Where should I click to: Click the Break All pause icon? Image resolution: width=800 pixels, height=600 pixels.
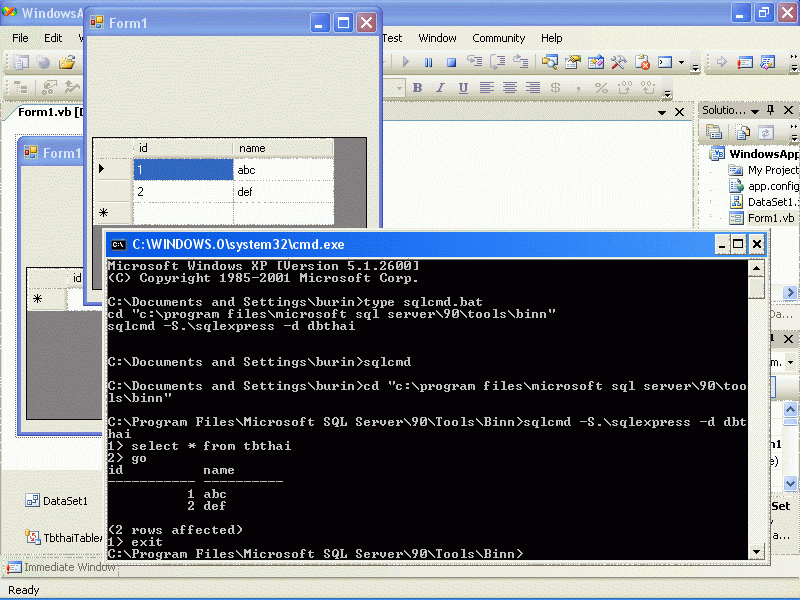click(428, 62)
